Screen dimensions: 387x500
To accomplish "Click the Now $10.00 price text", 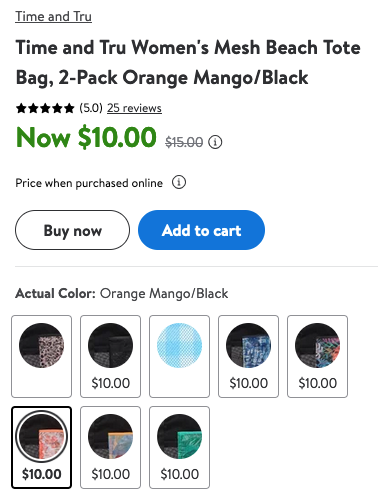I will click(86, 137).
